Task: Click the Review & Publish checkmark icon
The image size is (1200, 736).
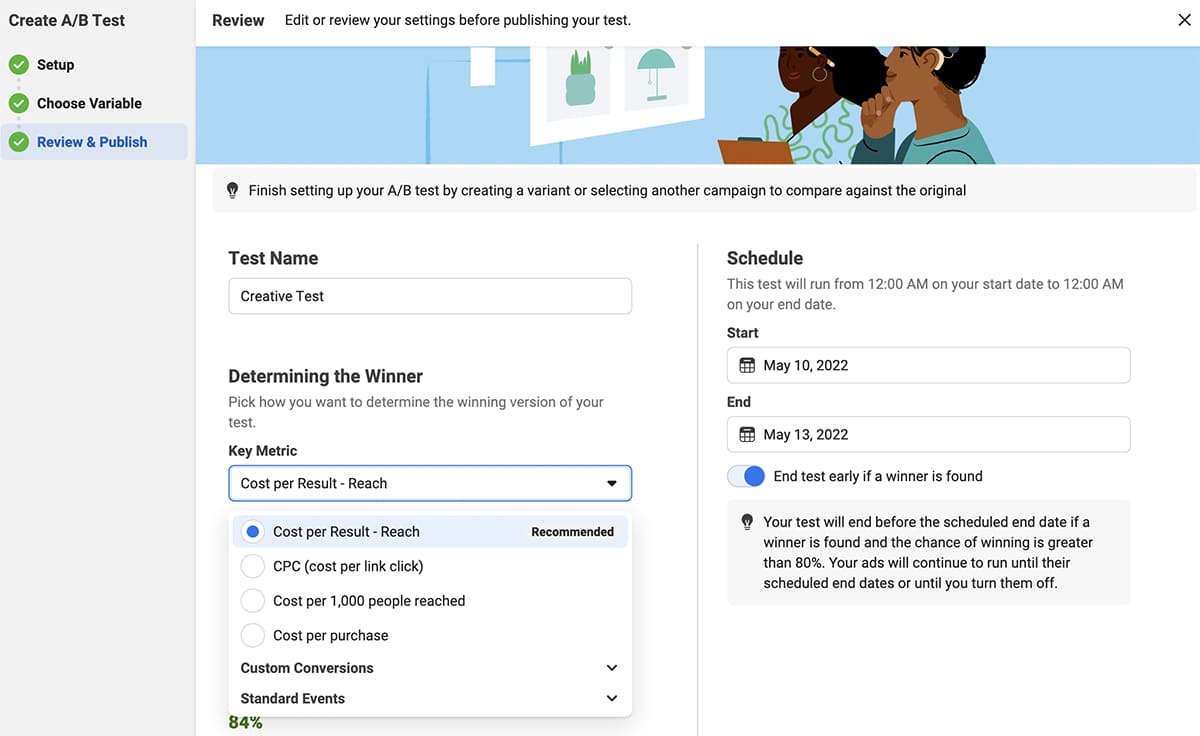Action: pos(18,142)
